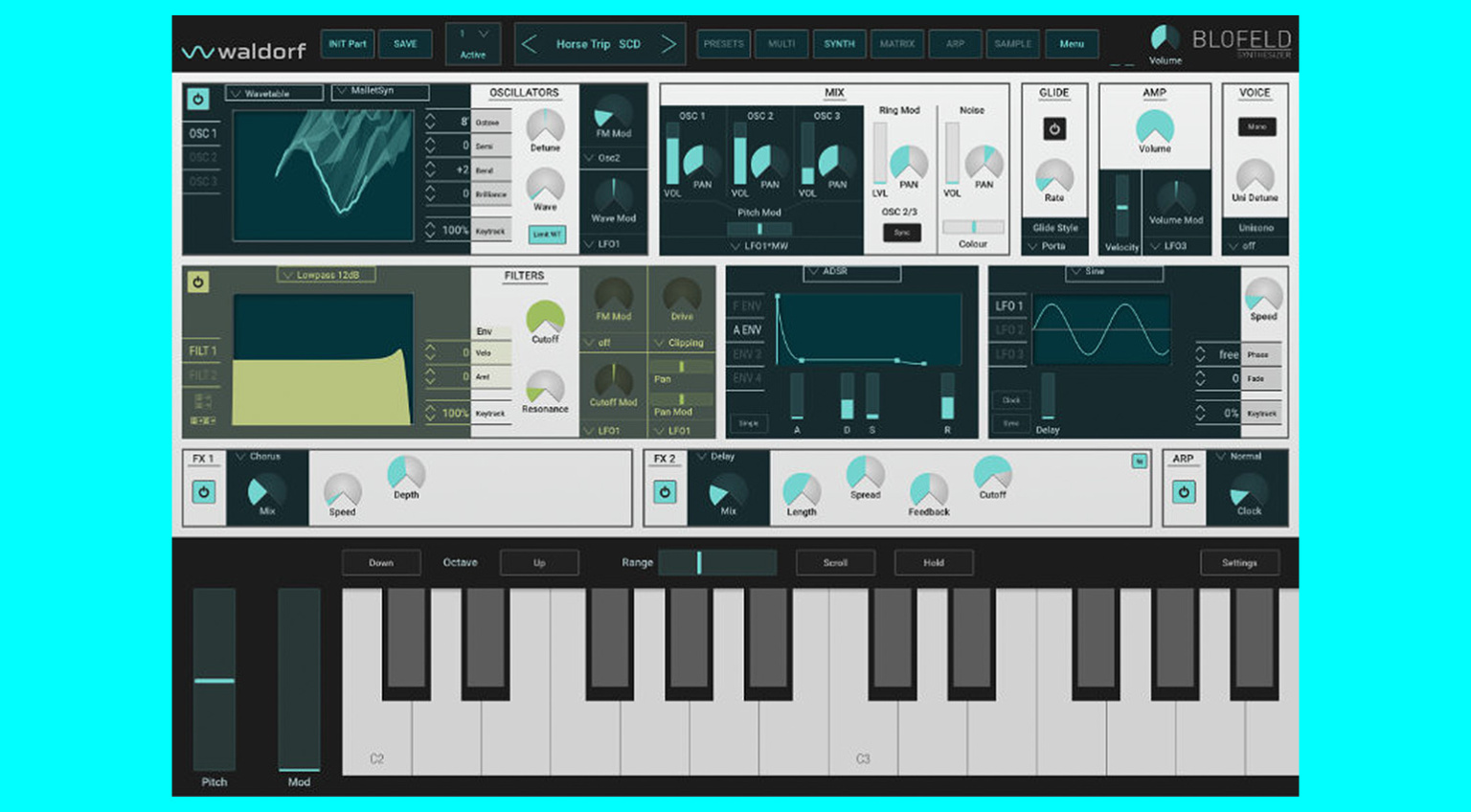Screen dimensions: 1471x812
Task: Switch to the MATRIX tab
Action: 897,44
